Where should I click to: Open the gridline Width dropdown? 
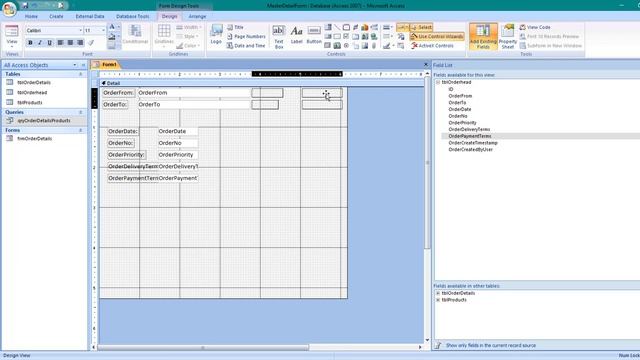189,27
